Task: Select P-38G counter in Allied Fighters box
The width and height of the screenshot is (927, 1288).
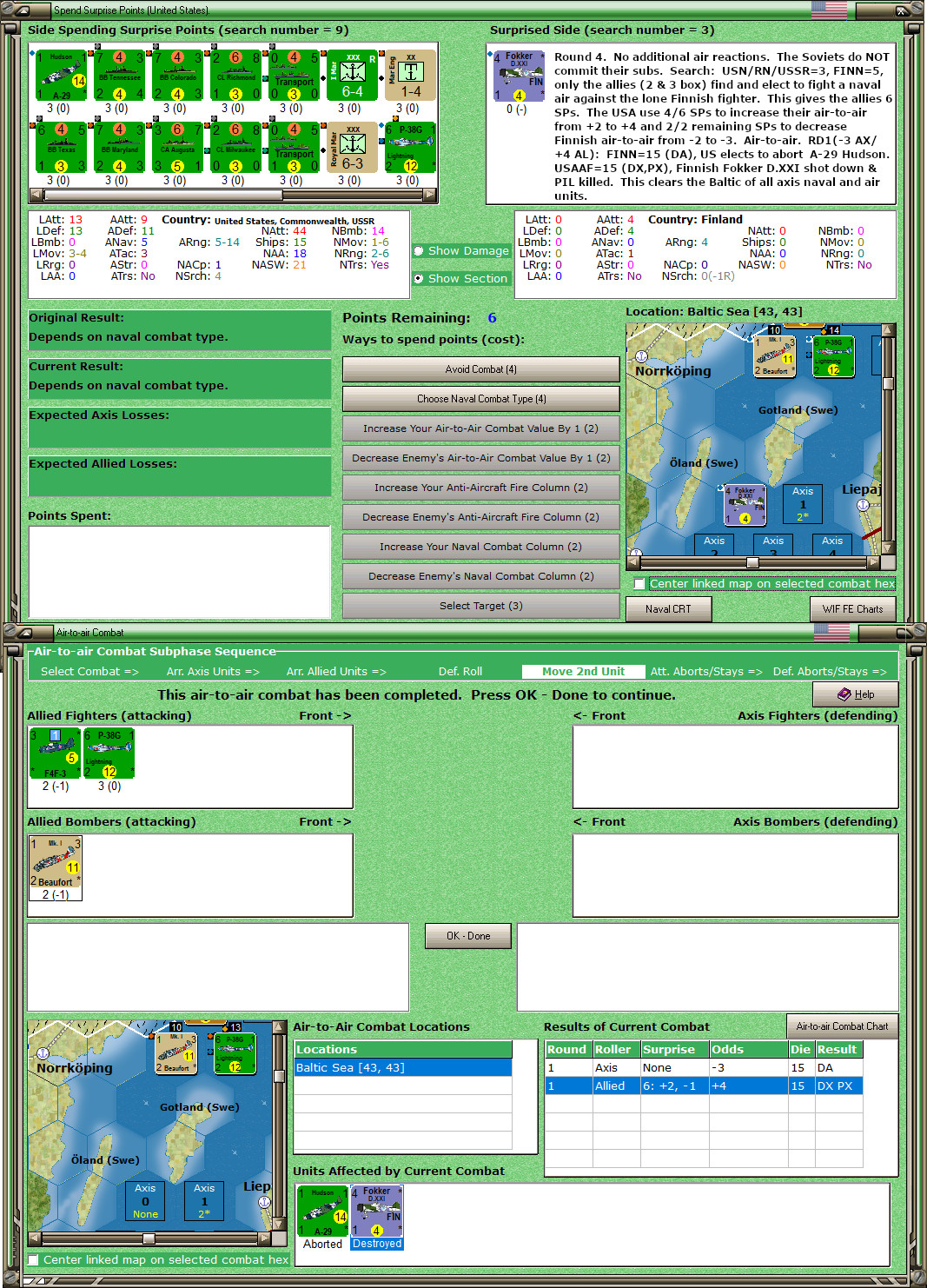Action: point(109,754)
